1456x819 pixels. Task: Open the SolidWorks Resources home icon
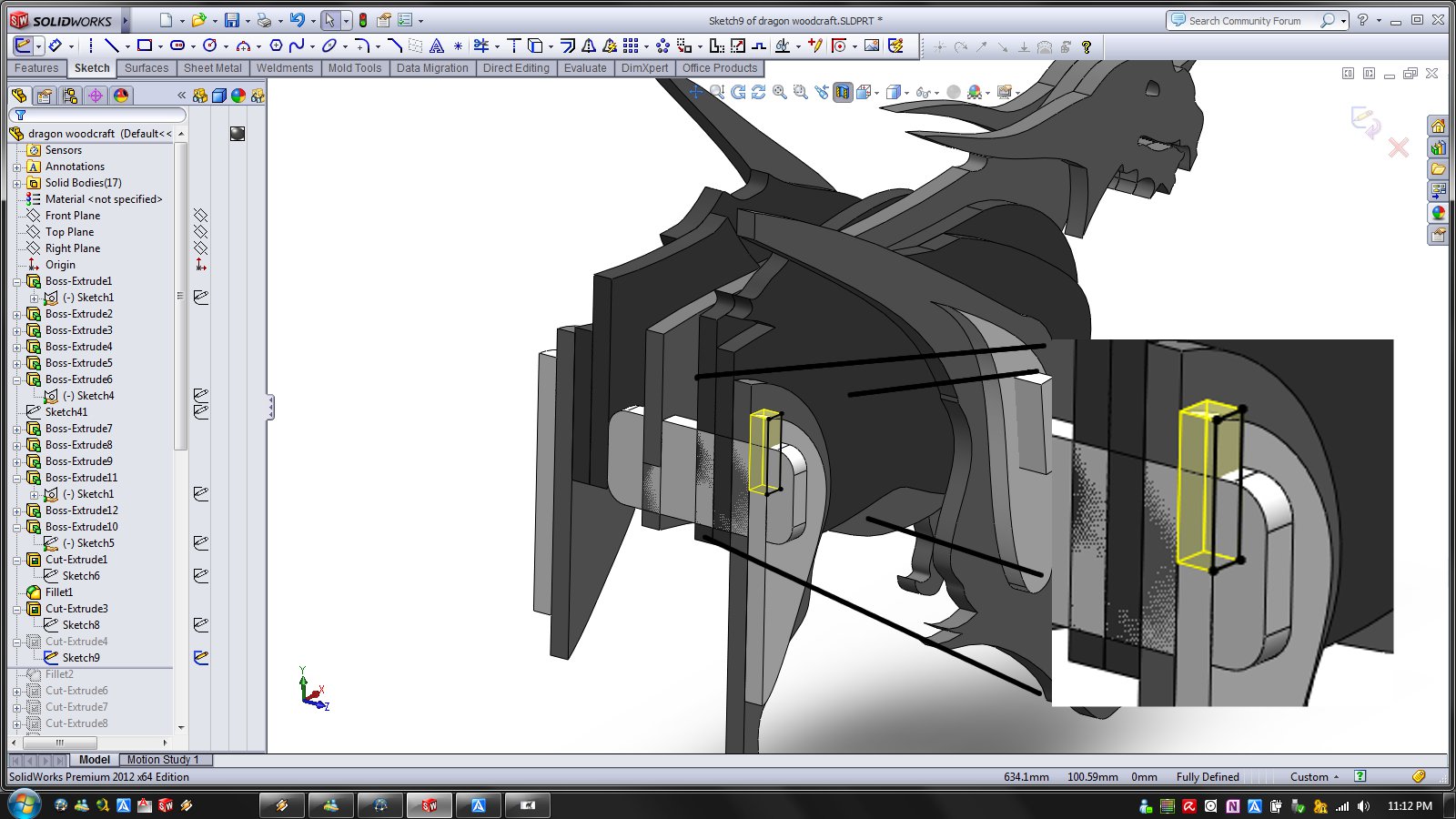(x=1438, y=126)
